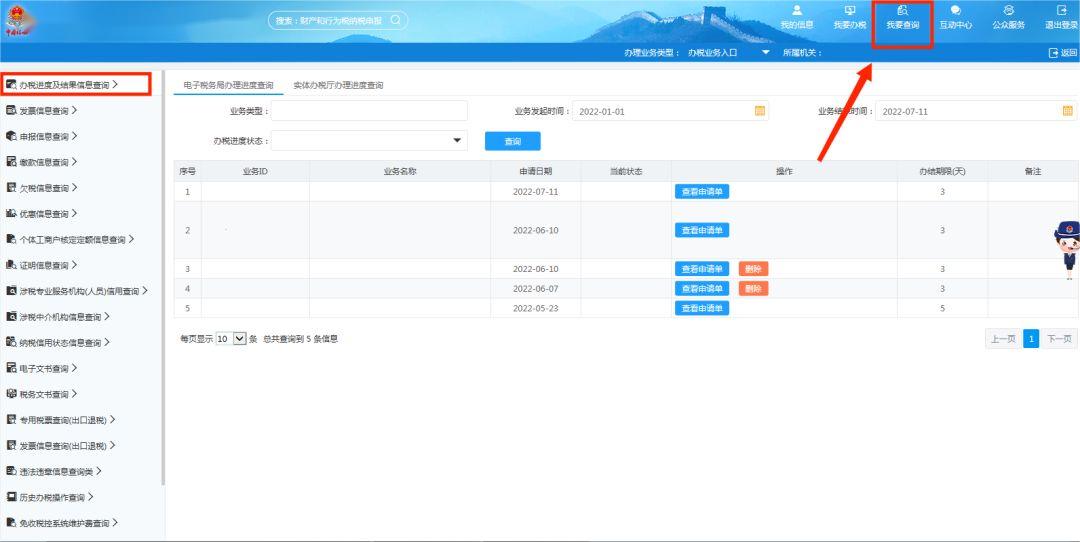
Task: Click the 返回 back icon
Action: pos(1053,53)
